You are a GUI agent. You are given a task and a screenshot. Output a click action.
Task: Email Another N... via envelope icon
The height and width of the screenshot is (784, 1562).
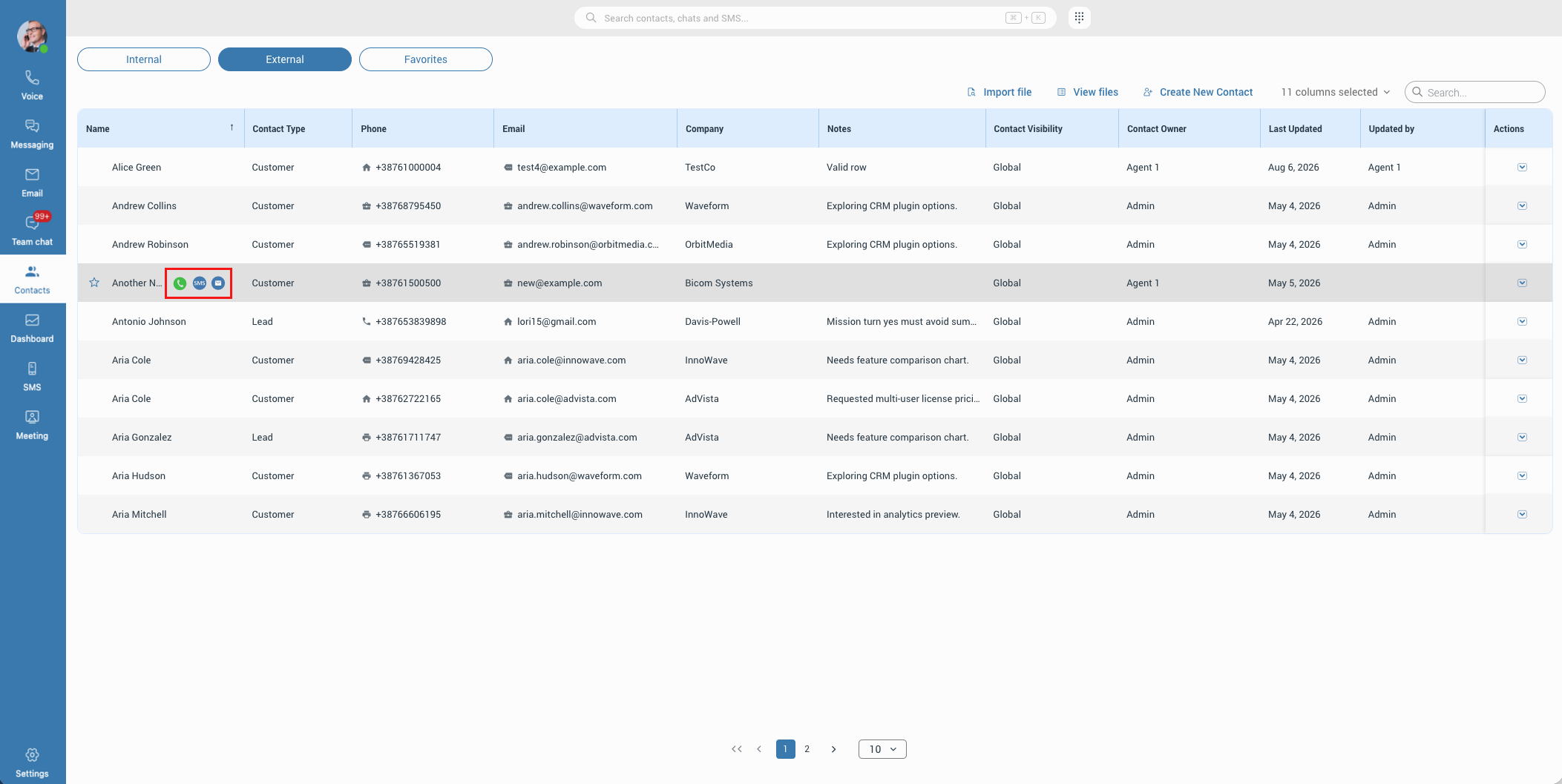[218, 283]
